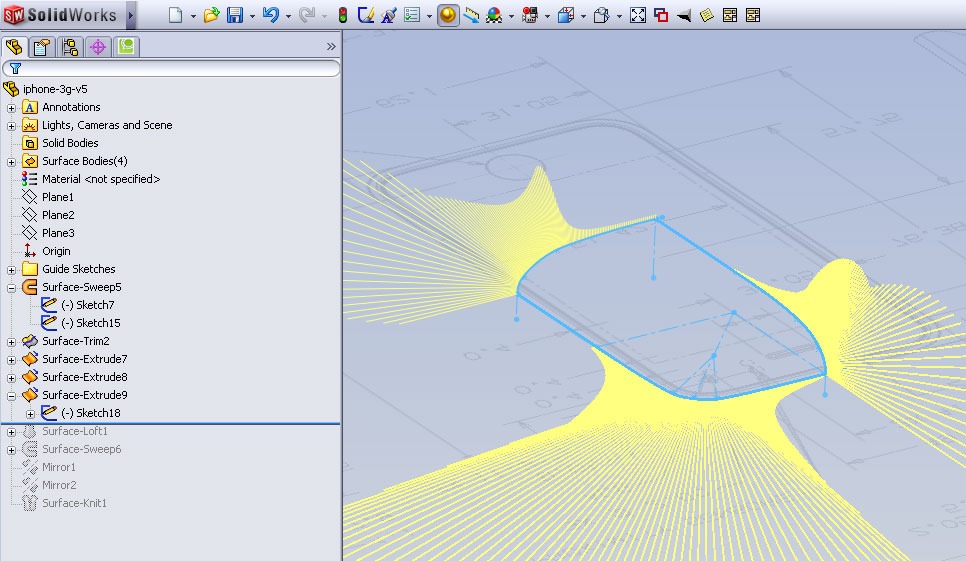Select (-) Sketch7 under Surface-Sweep5
Image resolution: width=966 pixels, height=561 pixels.
coord(87,305)
